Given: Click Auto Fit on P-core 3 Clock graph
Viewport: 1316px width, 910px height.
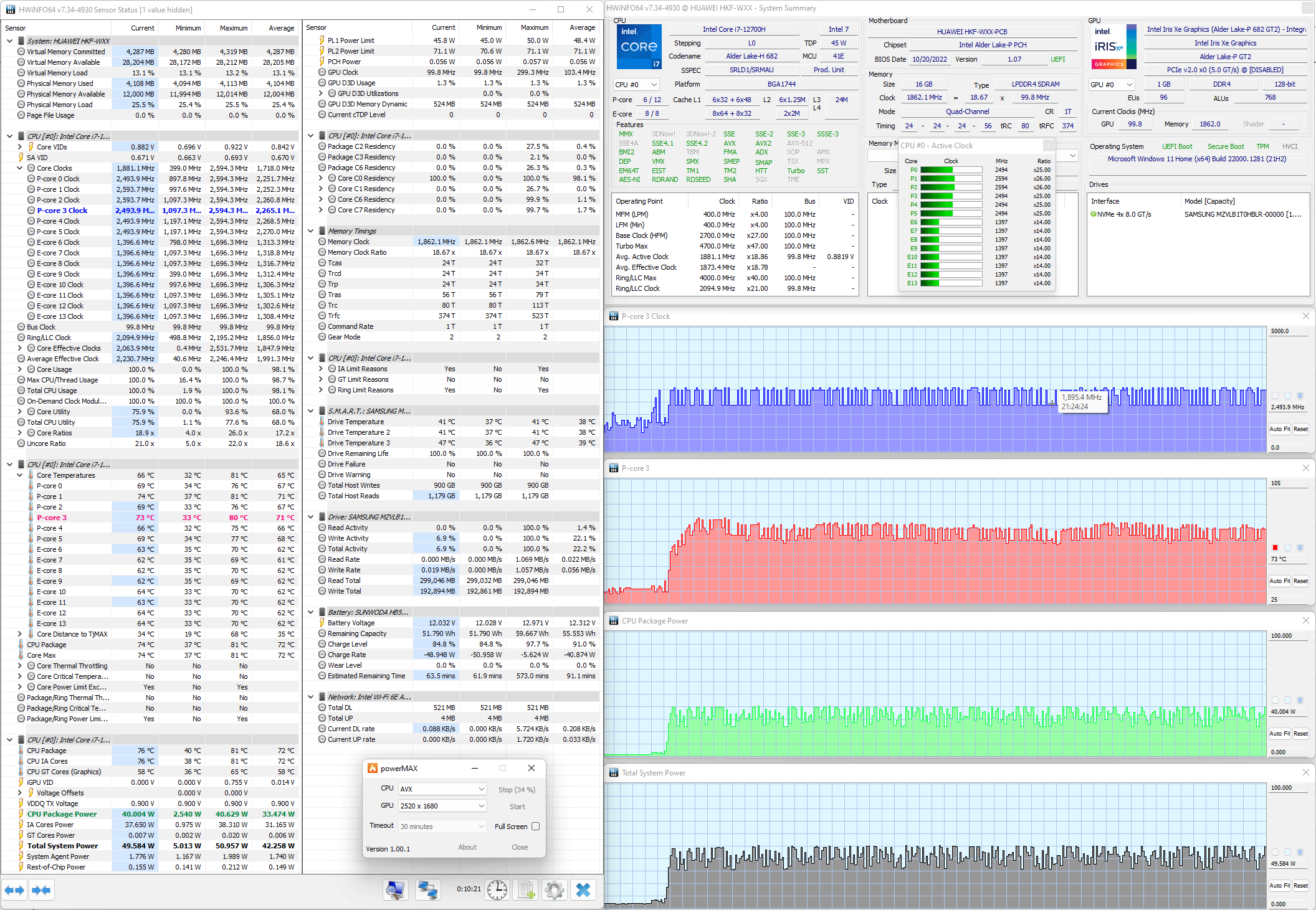Looking at the screenshot, I should point(1279,429).
